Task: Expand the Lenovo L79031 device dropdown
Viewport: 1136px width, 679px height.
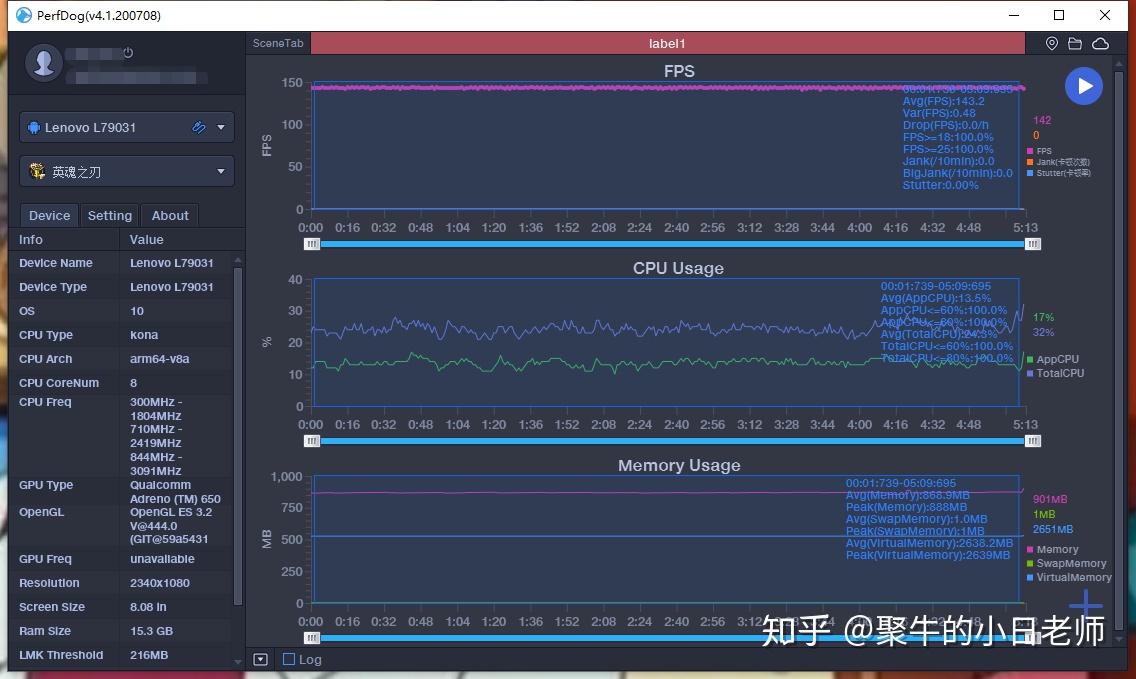Action: pyautogui.click(x=221, y=128)
